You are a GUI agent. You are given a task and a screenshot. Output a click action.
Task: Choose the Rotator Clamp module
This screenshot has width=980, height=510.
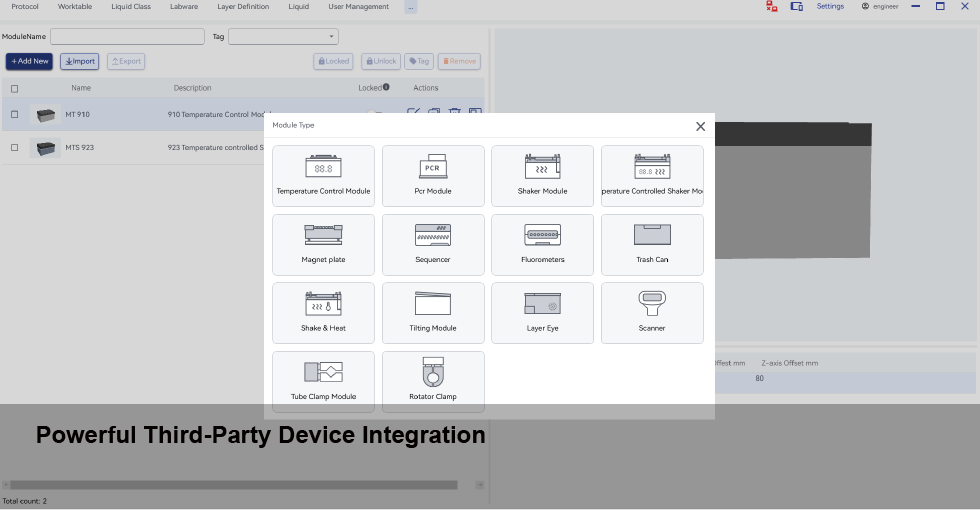[x=433, y=381]
